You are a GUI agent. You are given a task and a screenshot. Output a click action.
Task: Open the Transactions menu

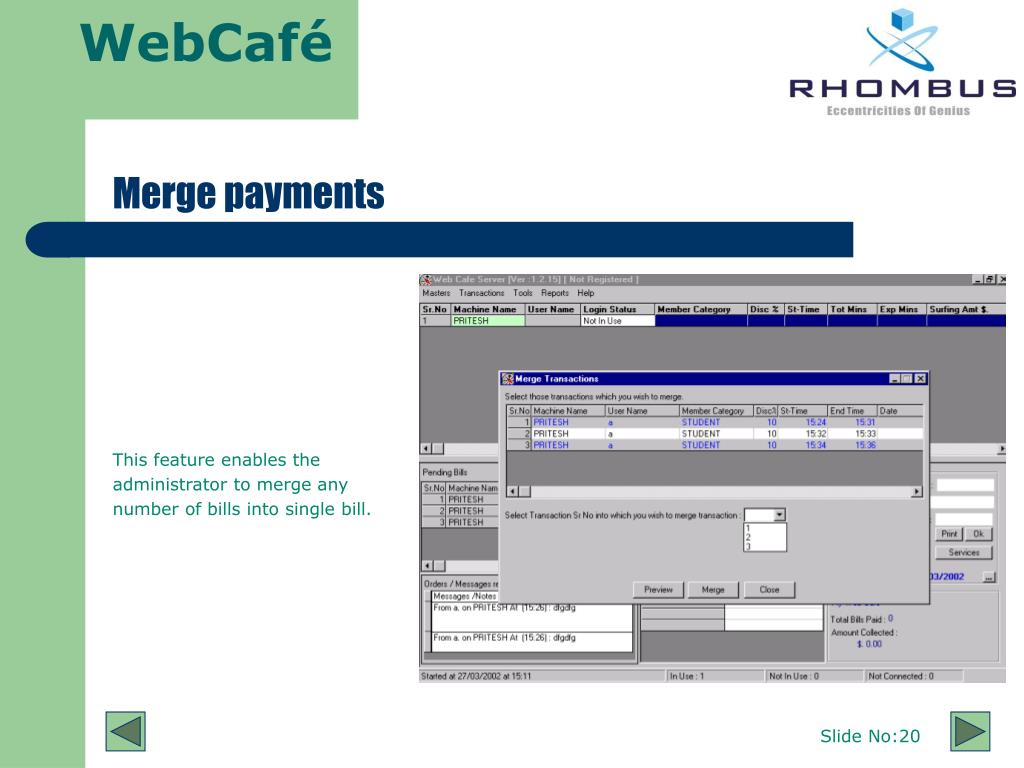[481, 293]
